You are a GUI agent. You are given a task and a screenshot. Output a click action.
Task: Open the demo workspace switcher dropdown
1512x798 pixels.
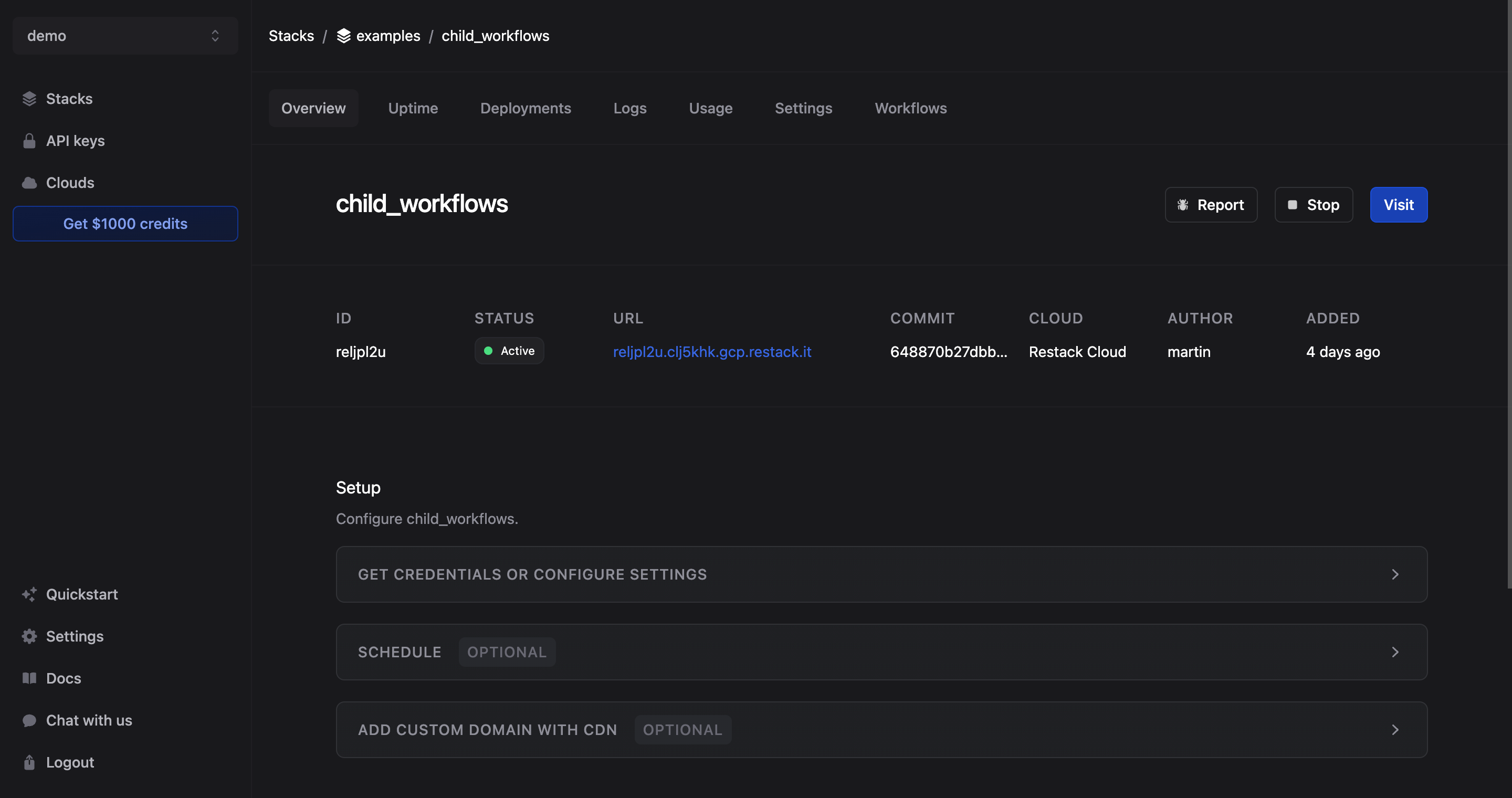click(125, 36)
